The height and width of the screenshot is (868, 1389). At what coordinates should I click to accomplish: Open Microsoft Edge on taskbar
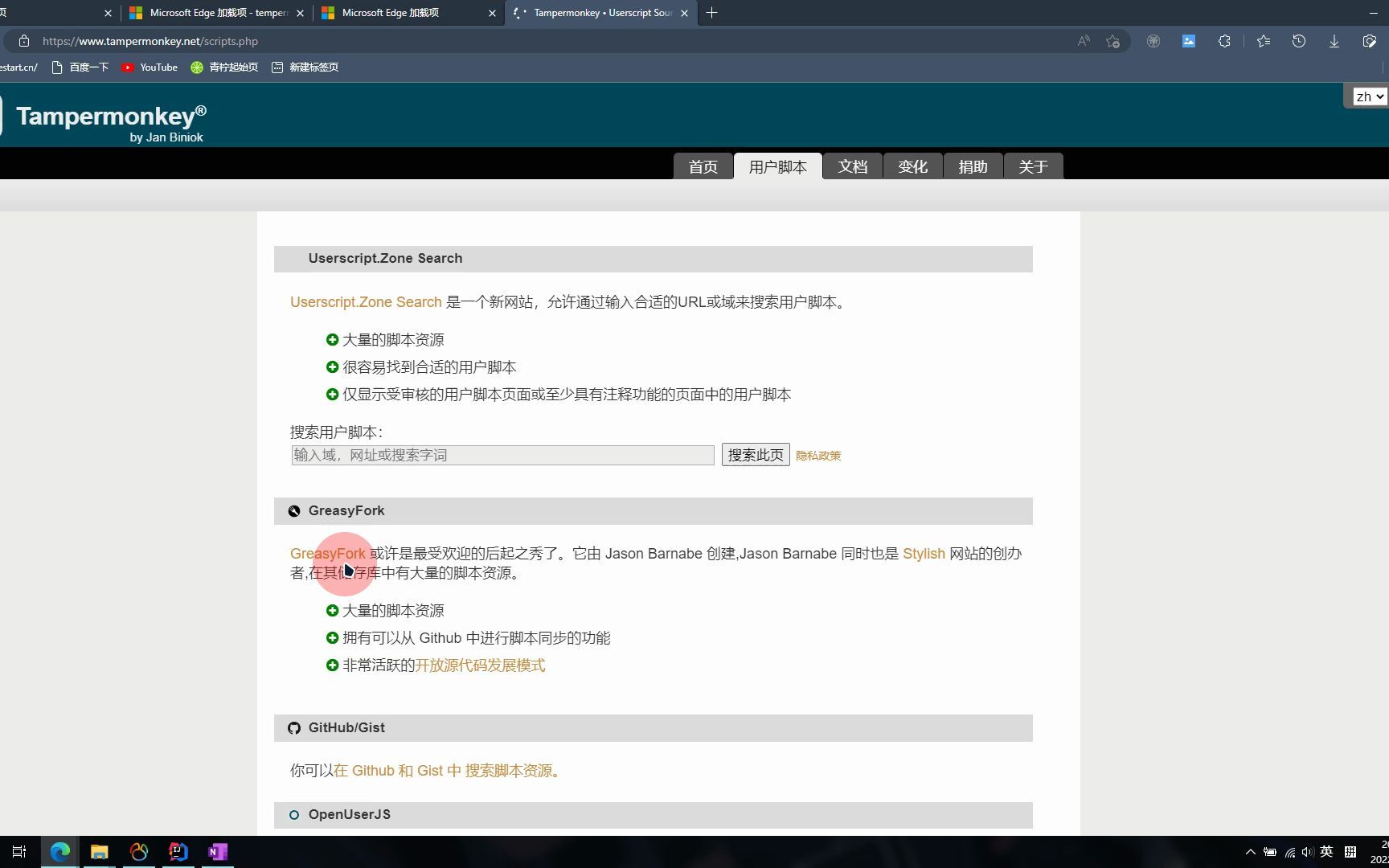pos(60,851)
